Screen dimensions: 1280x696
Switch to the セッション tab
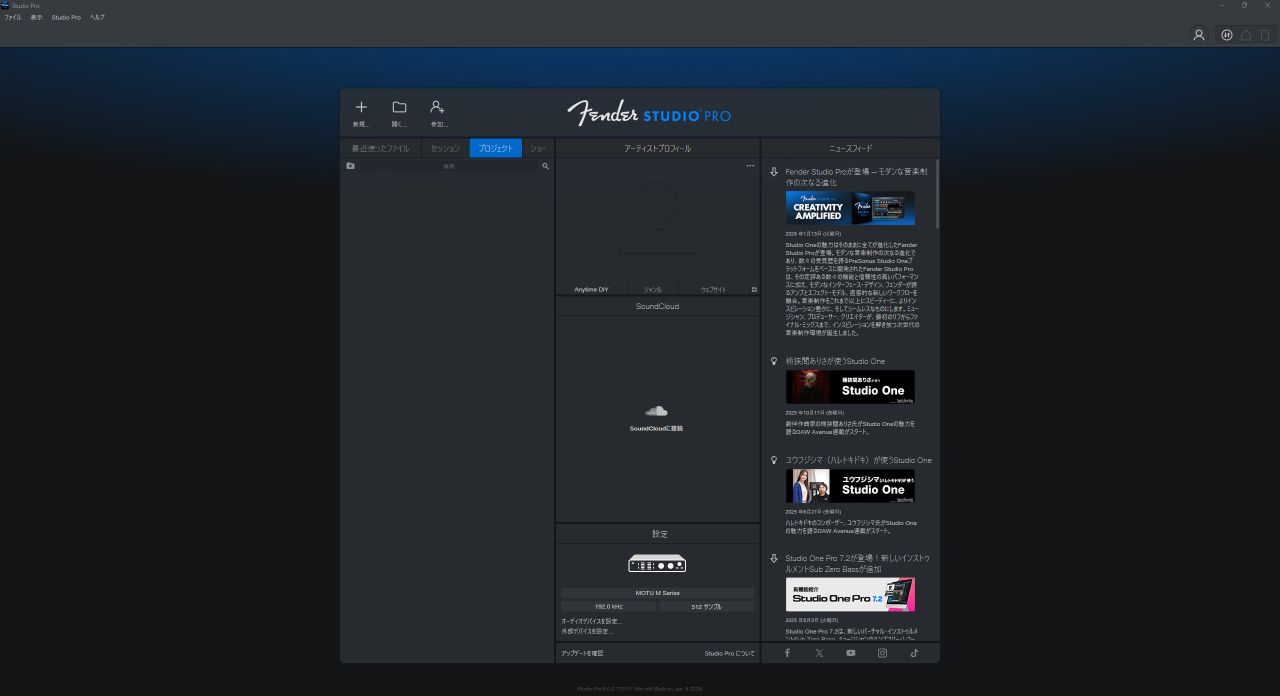[x=445, y=149]
